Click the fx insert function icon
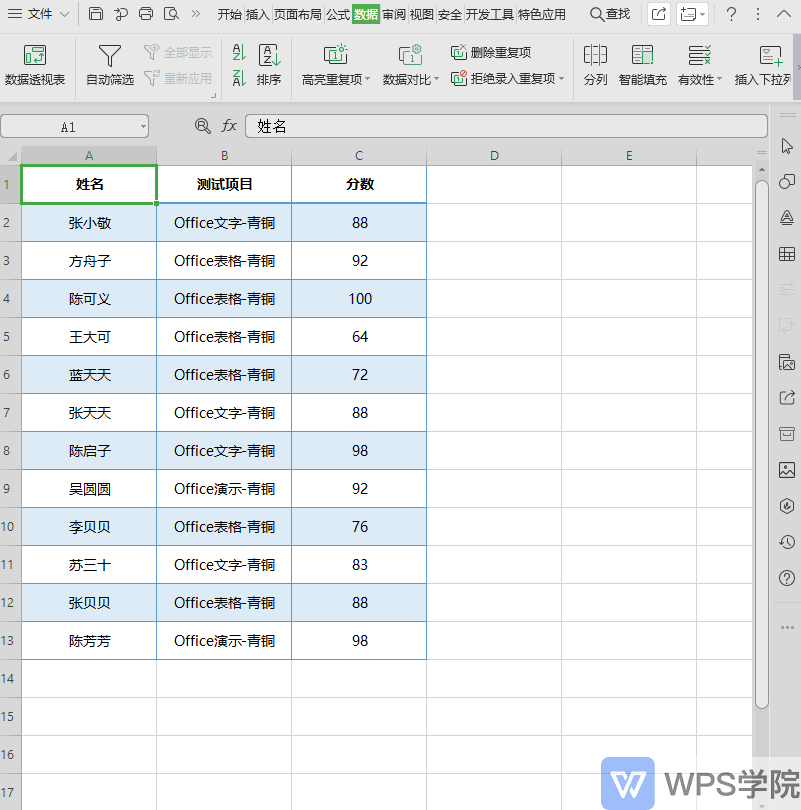This screenshot has width=801, height=810. 229,126
